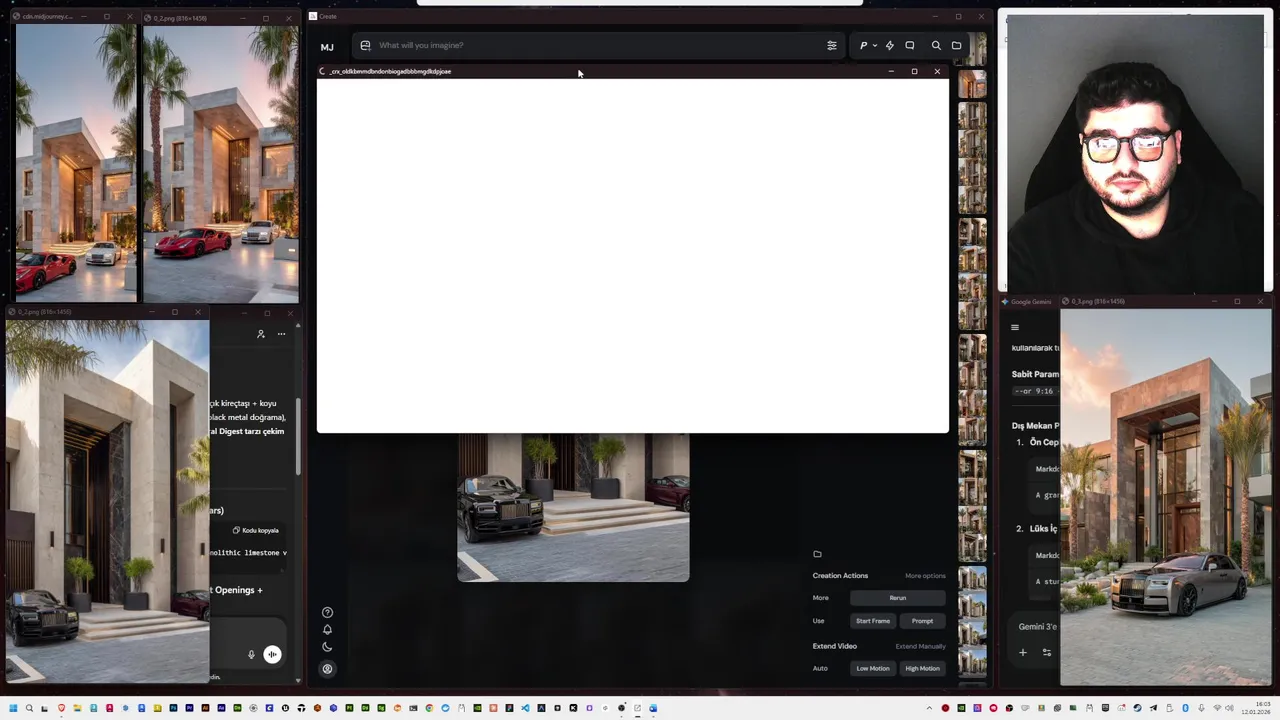Click 'Sabit Param' heading in Gemini
Viewport: 1280px width, 720px height.
tap(1035, 374)
